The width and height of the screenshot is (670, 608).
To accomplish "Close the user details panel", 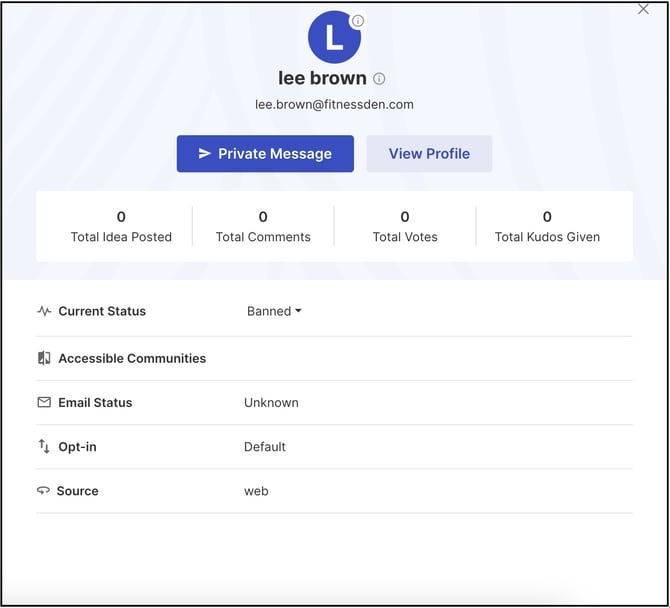I will point(643,9).
